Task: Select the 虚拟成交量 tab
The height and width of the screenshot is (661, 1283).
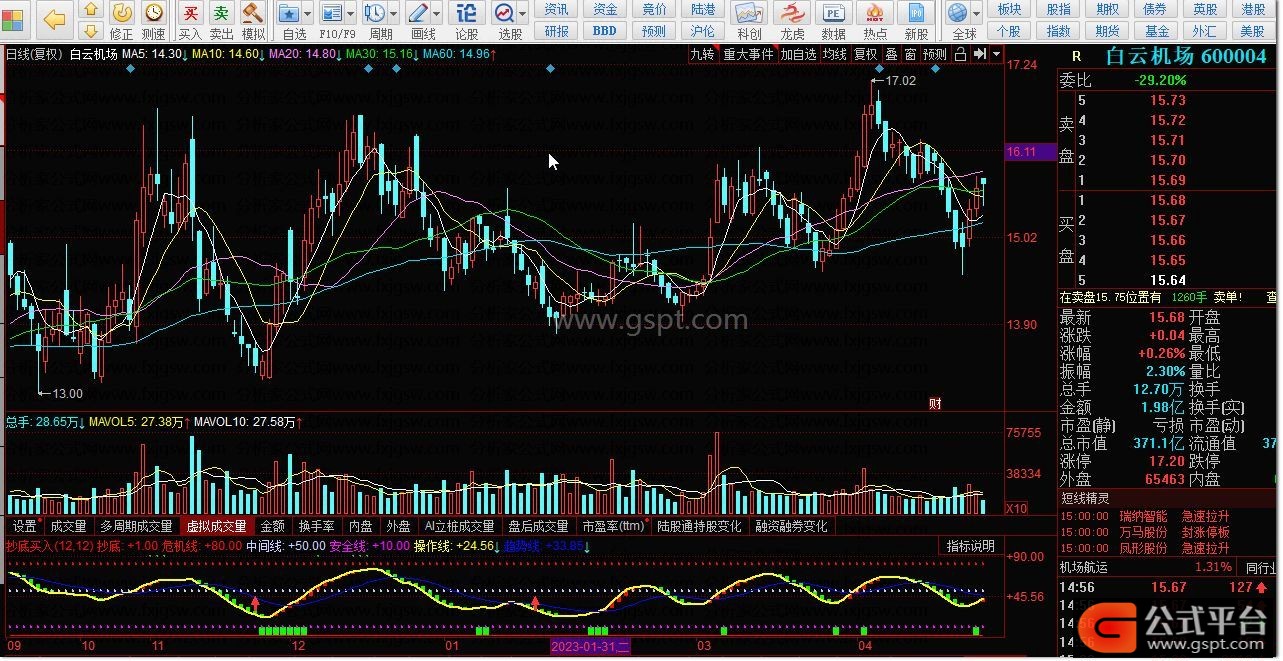Action: click(216, 526)
